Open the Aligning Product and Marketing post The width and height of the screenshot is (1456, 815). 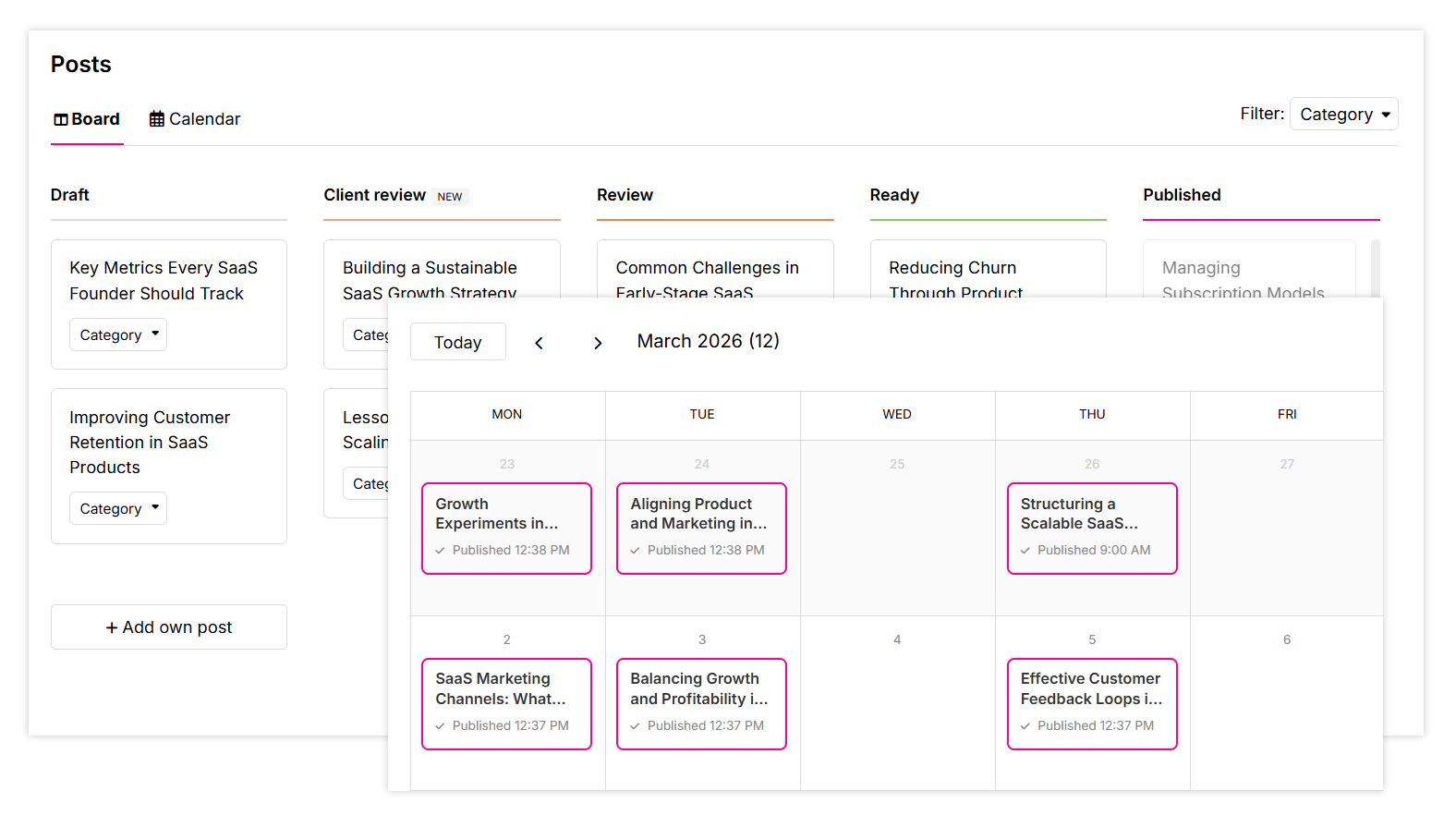coord(701,527)
